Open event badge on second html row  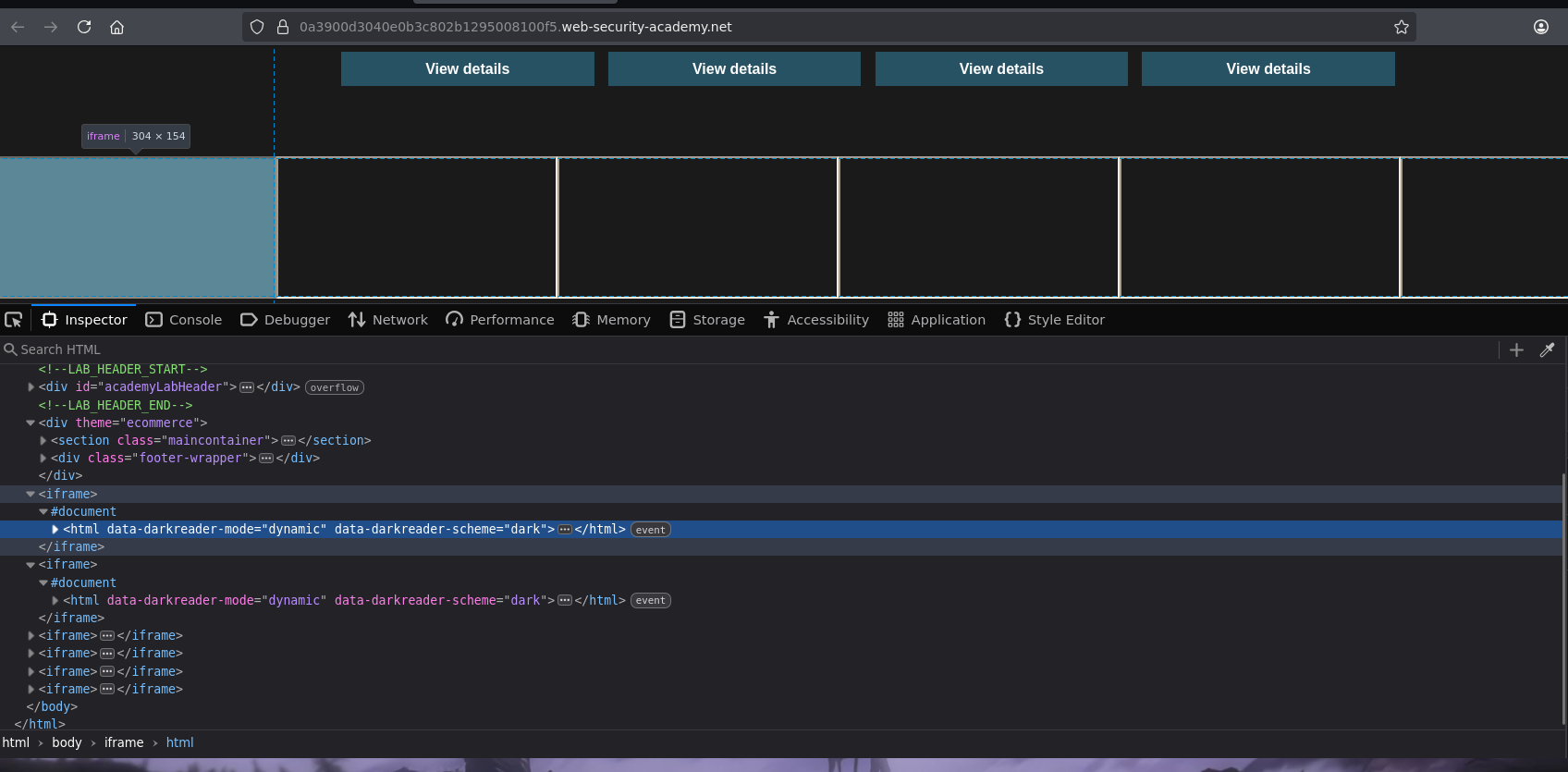(x=651, y=601)
